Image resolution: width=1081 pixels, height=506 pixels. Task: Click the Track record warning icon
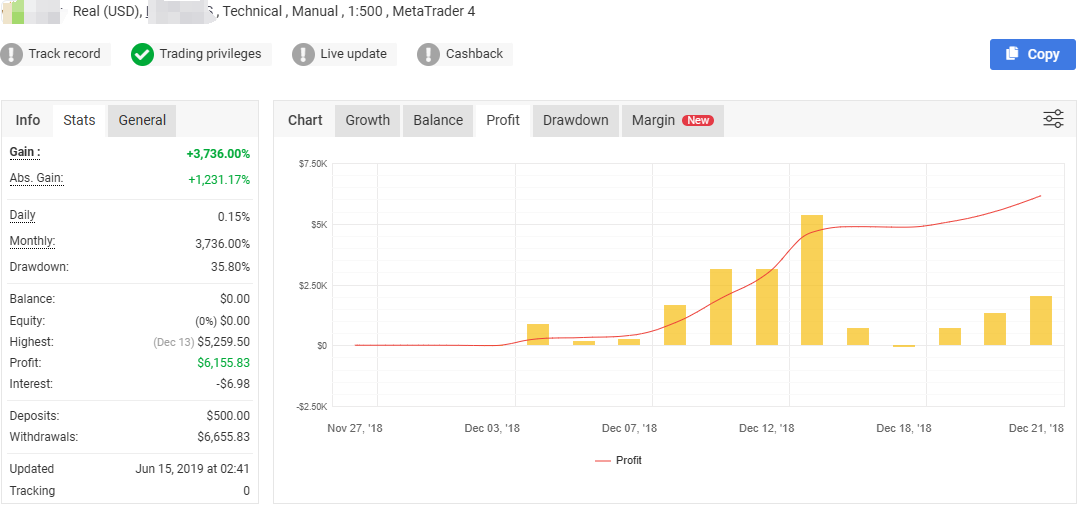pyautogui.click(x=11, y=54)
